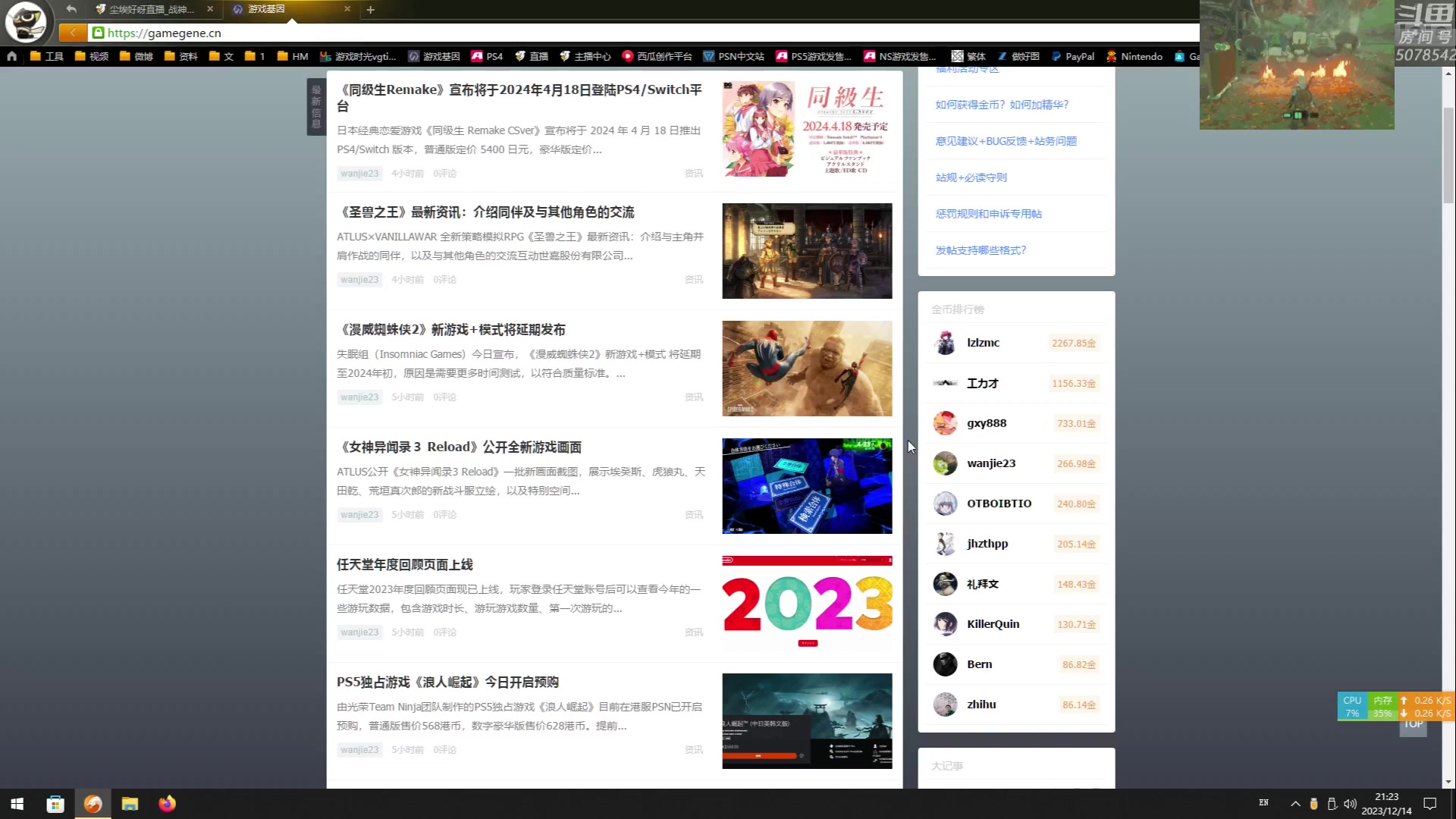Close the 游戏基因 tab
1456x819 pixels.
pyautogui.click(x=347, y=9)
